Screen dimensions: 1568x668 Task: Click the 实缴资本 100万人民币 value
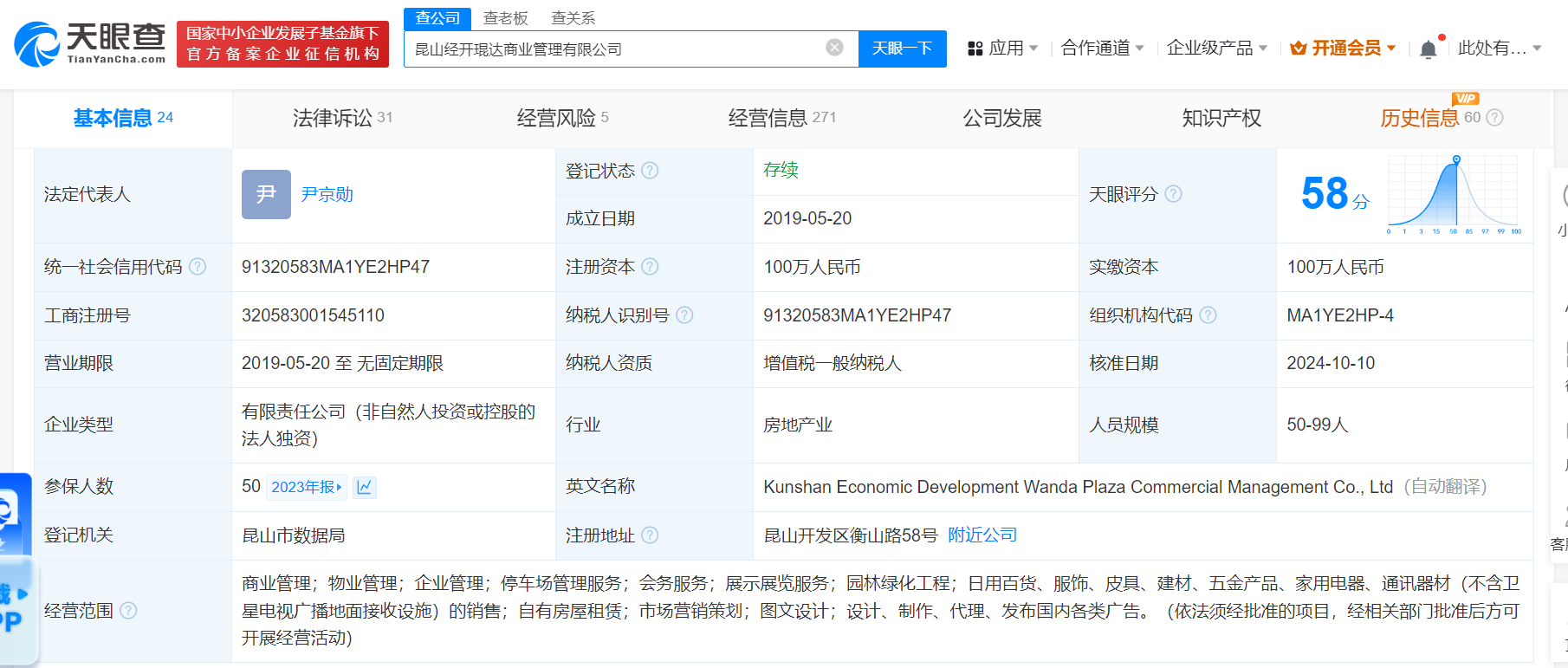coord(1335,267)
